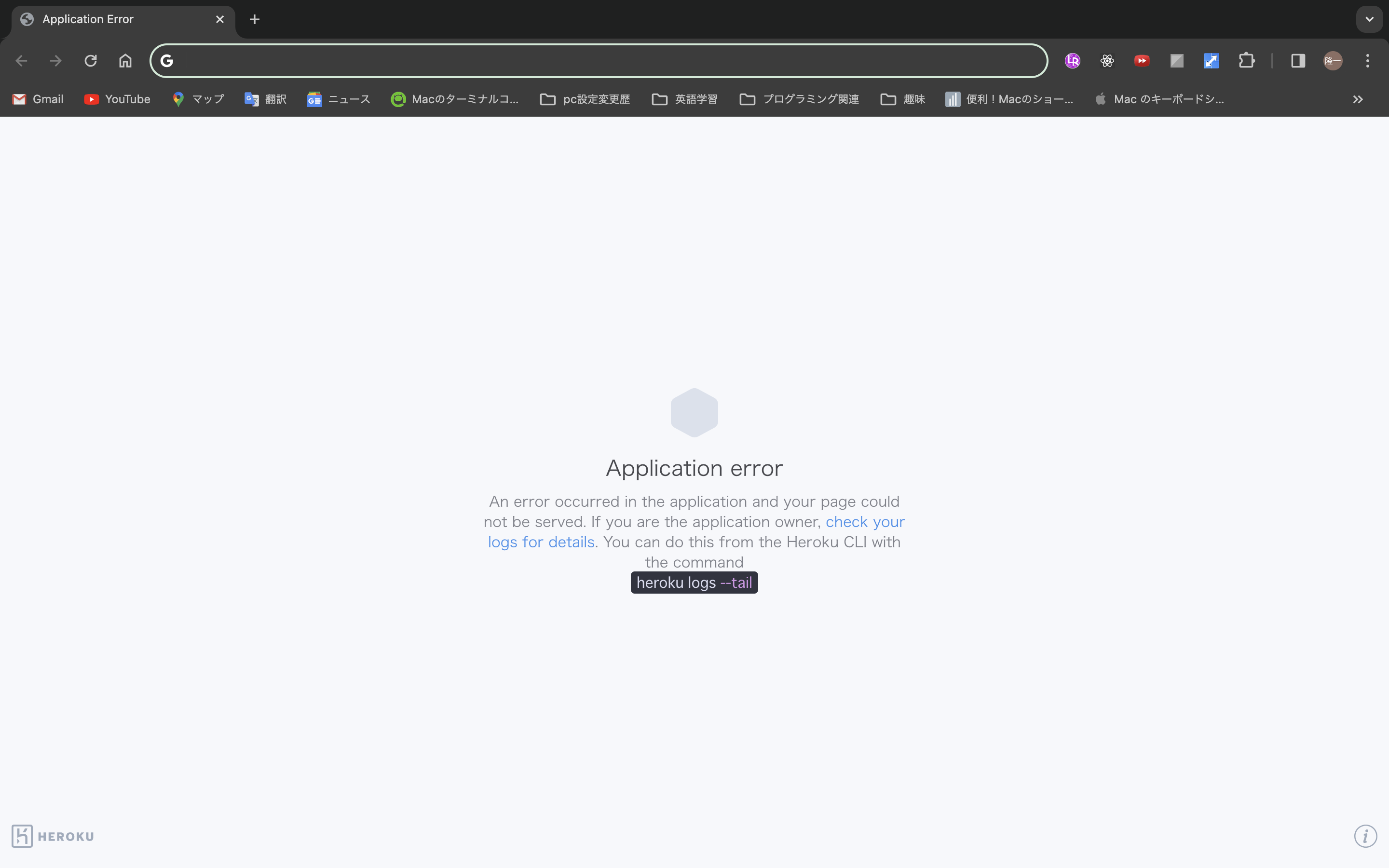Open the Macのターミナルコ... bookmark
This screenshot has width=1389, height=868.
coord(455,99)
